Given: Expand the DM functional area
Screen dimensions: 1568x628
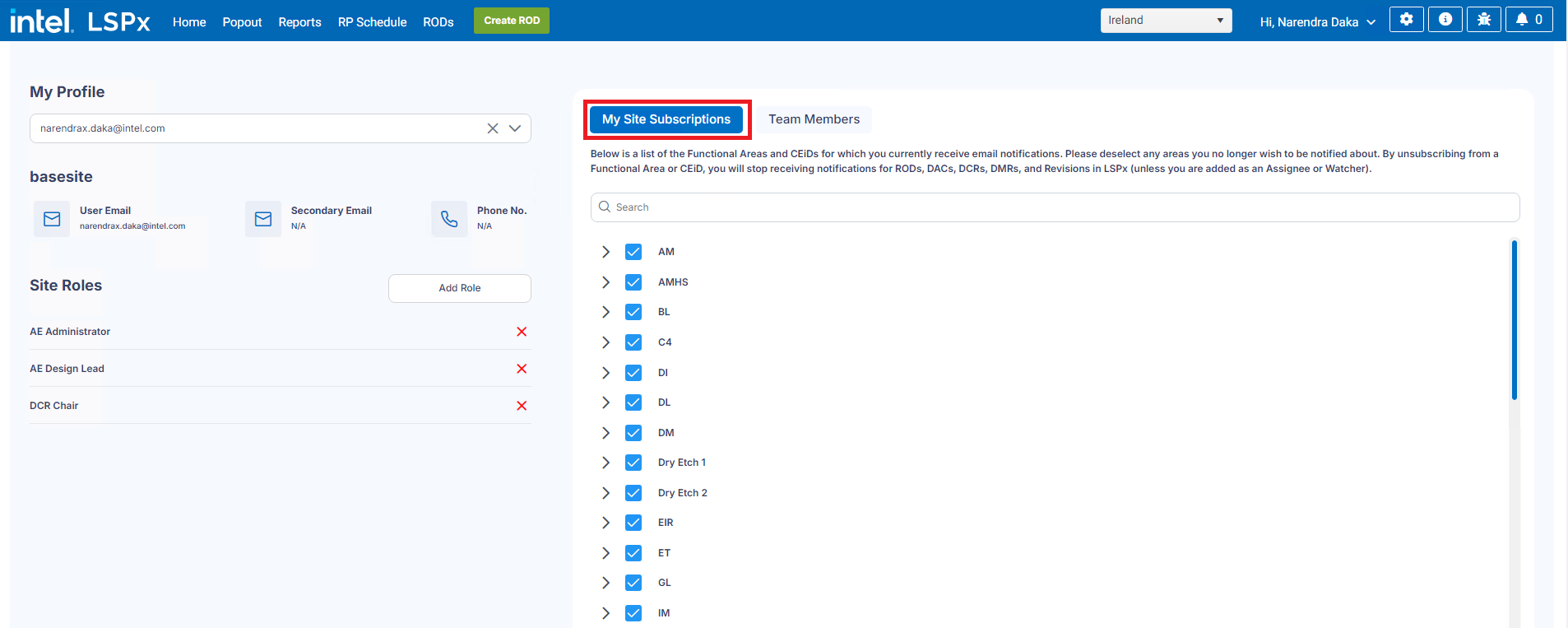Looking at the screenshot, I should [x=605, y=433].
